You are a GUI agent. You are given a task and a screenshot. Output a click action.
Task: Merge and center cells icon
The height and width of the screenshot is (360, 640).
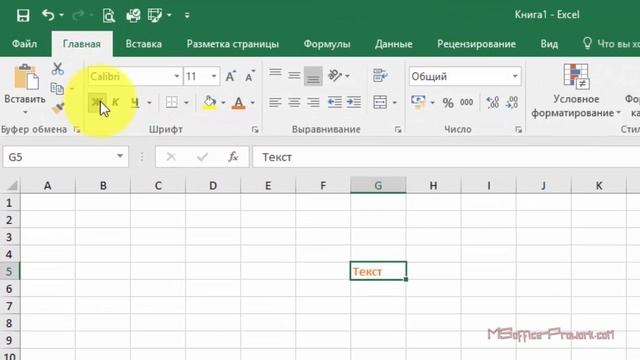click(x=380, y=102)
